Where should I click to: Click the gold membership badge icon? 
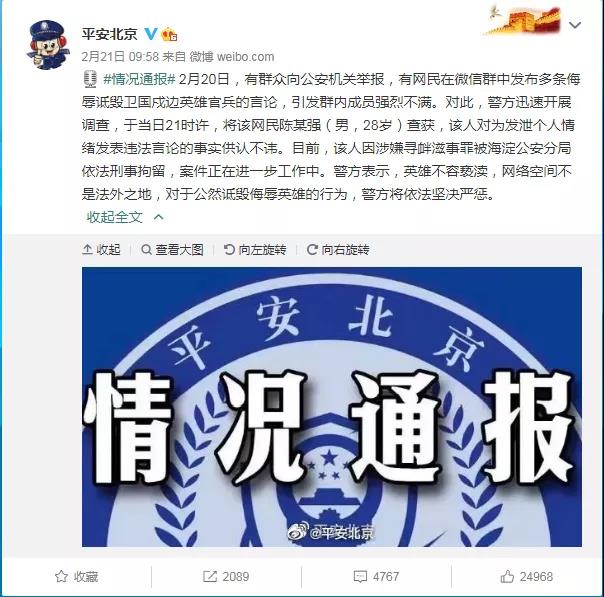click(x=169, y=35)
